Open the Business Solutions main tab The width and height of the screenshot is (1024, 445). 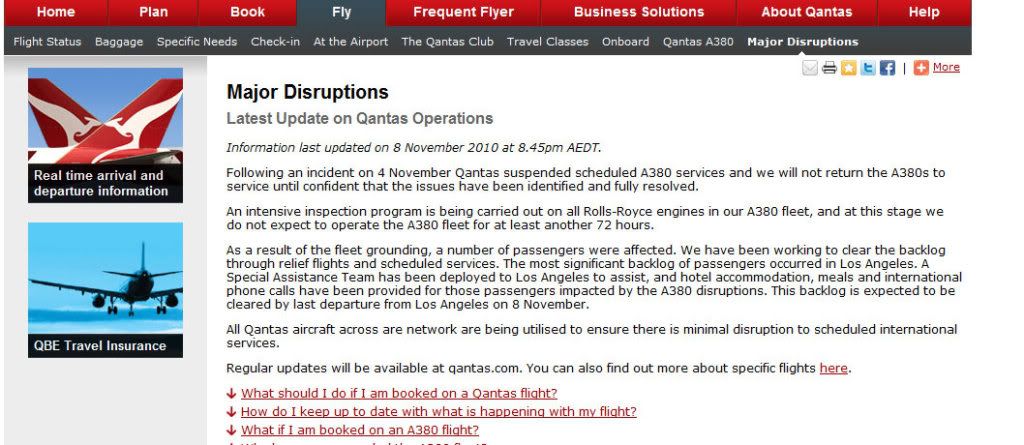coord(639,12)
